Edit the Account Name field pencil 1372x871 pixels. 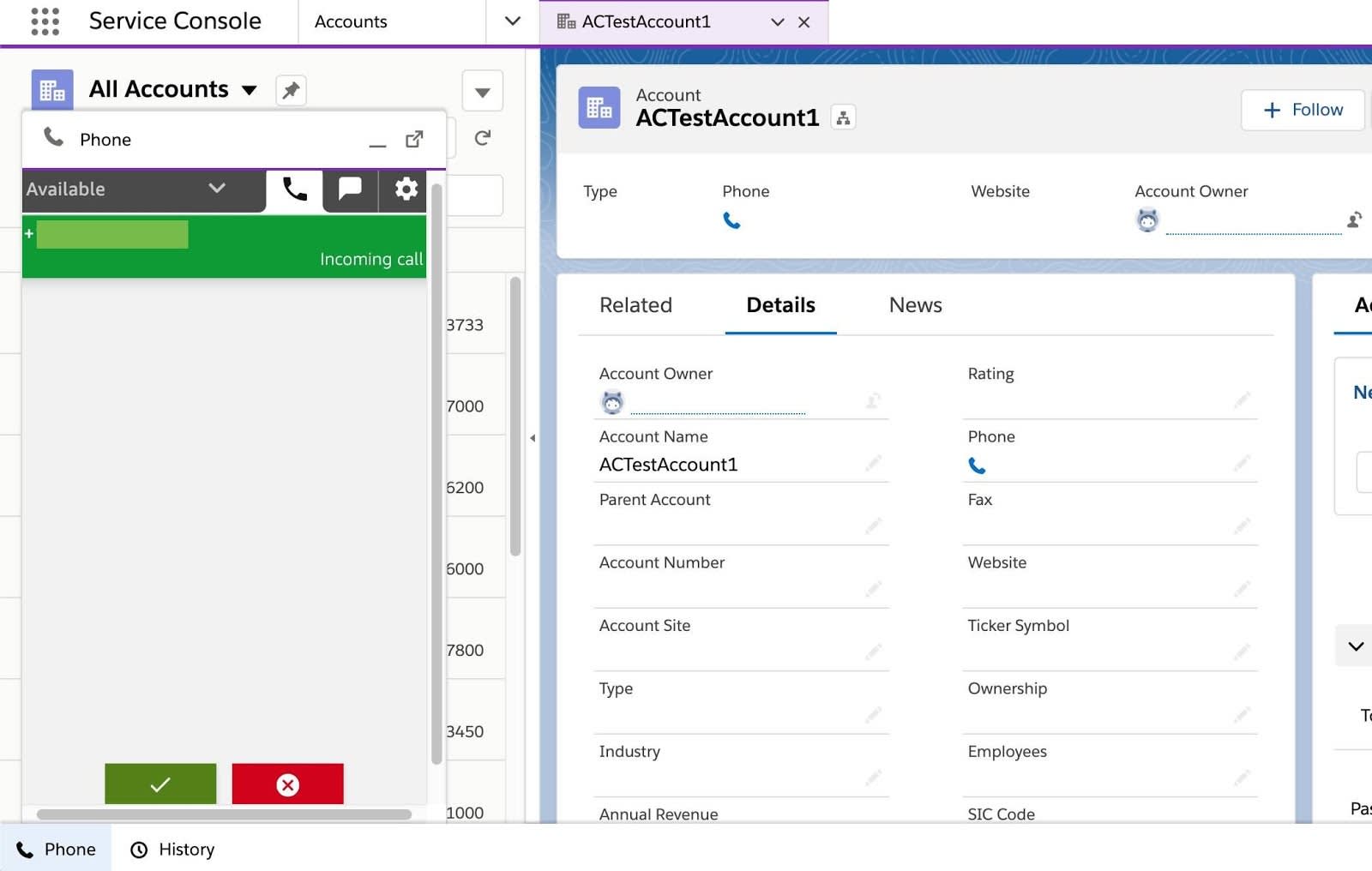coord(873,464)
